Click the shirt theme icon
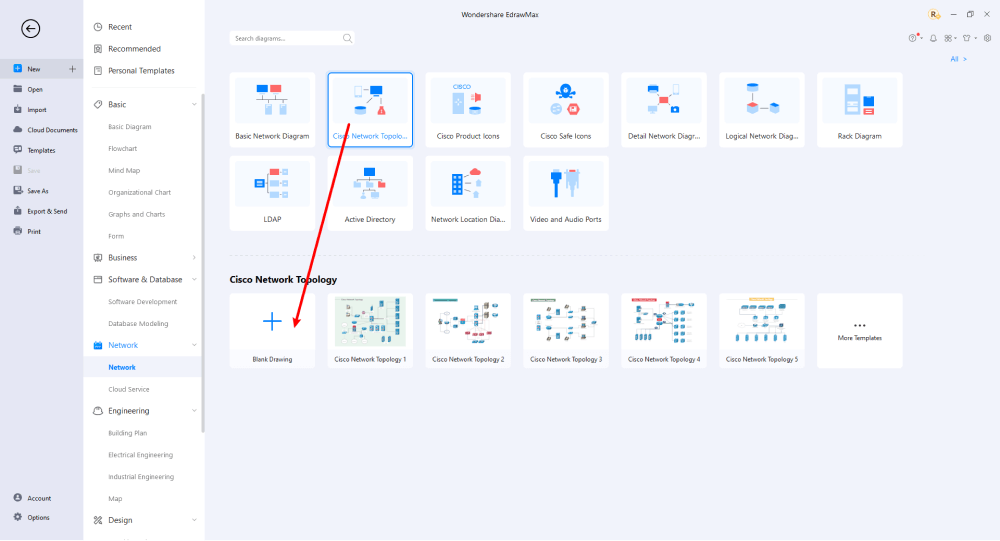The width and height of the screenshot is (1000, 541). 967,38
